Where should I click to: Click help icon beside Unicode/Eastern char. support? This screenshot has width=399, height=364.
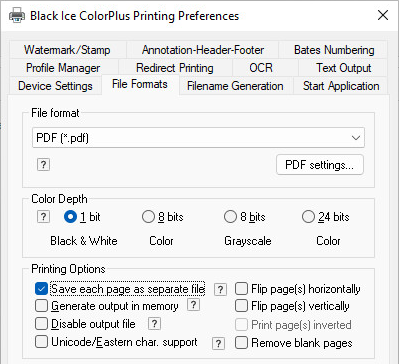pos(218,343)
